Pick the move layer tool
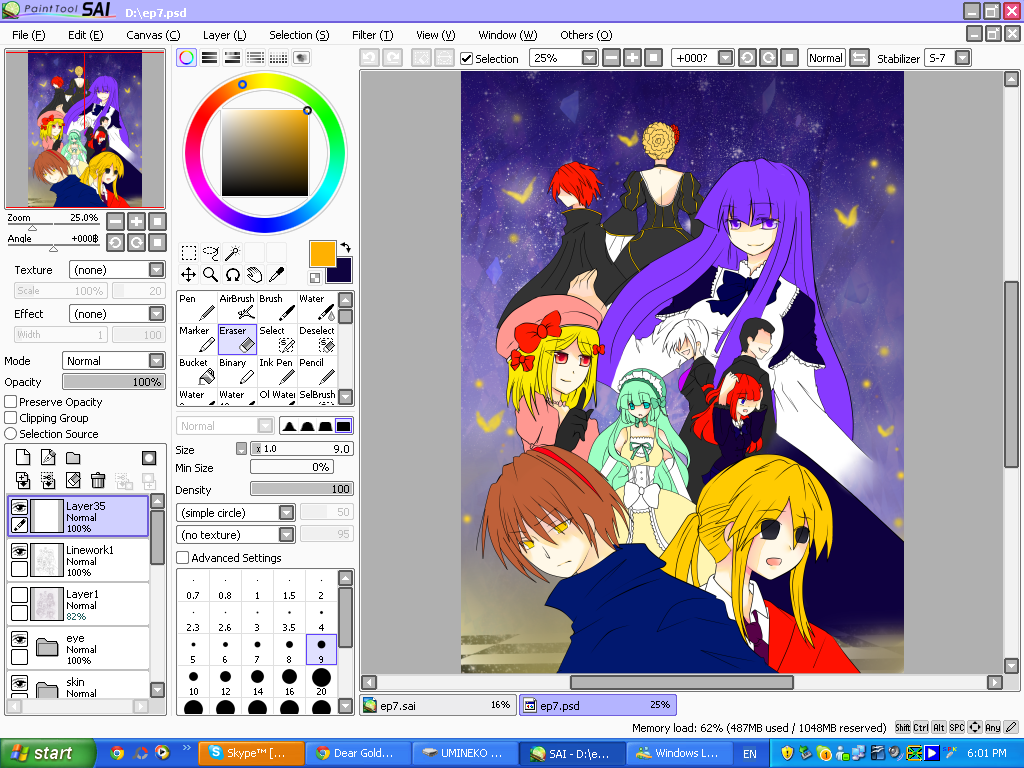The width and height of the screenshot is (1024, 768). click(x=188, y=275)
